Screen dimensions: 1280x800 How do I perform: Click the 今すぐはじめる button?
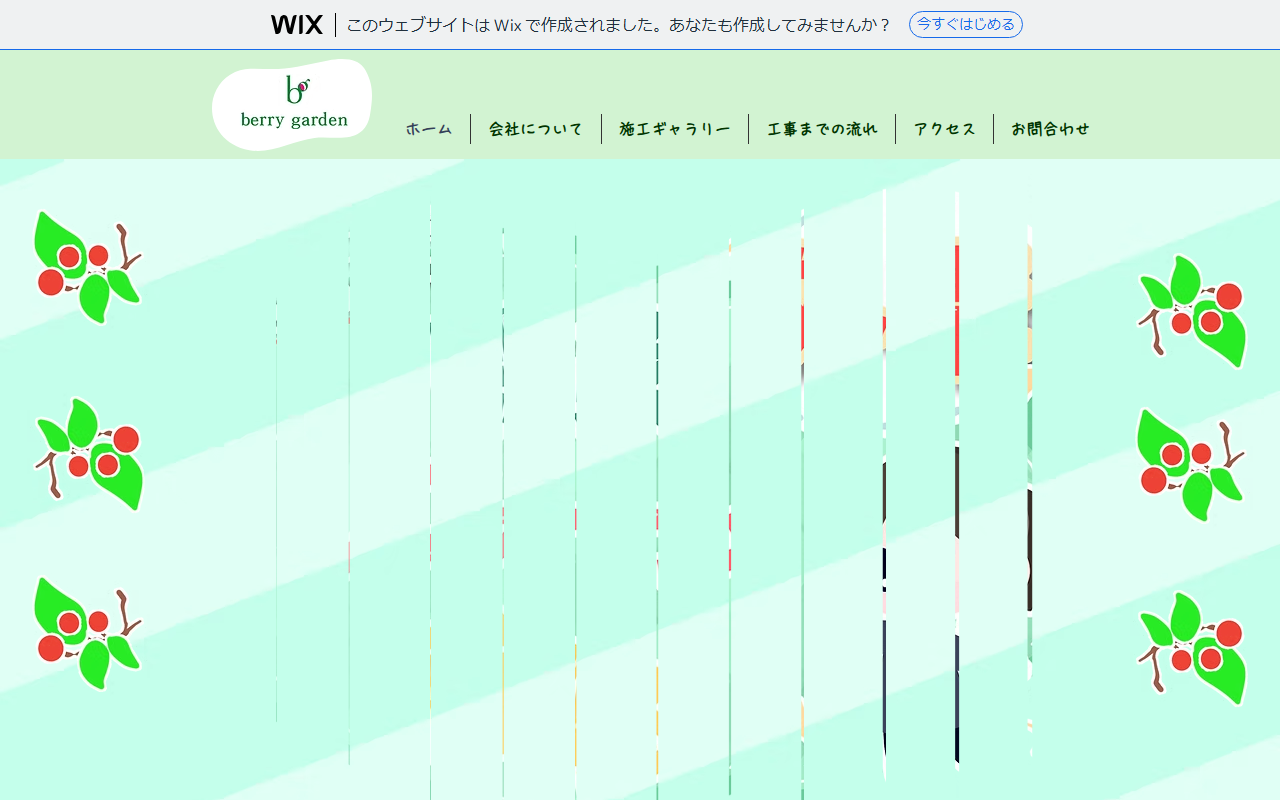click(965, 25)
